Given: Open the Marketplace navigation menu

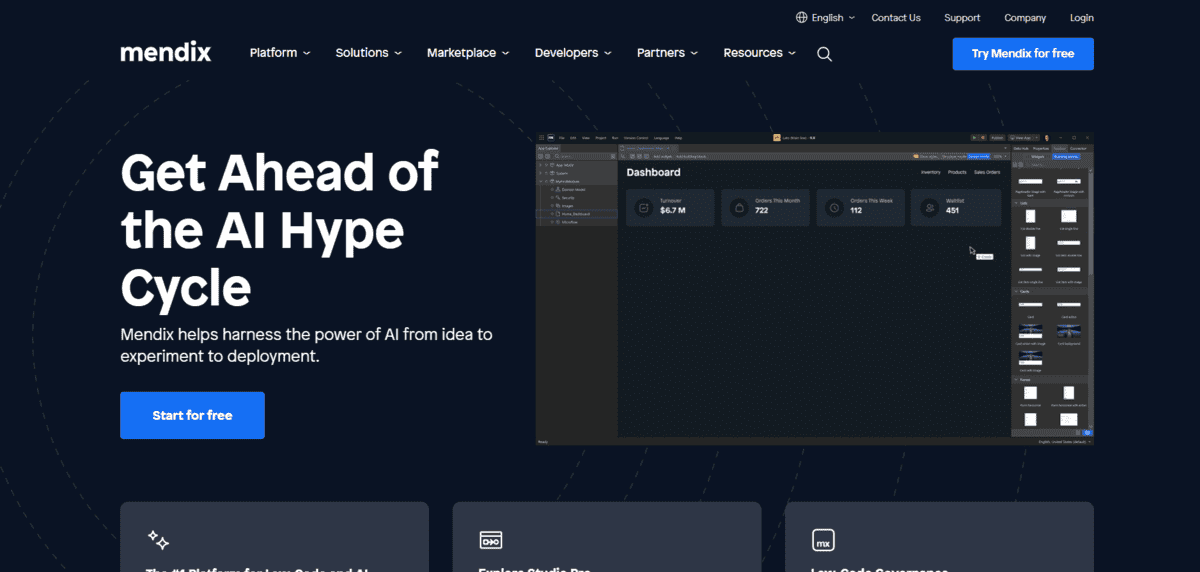Looking at the screenshot, I should click(x=468, y=53).
